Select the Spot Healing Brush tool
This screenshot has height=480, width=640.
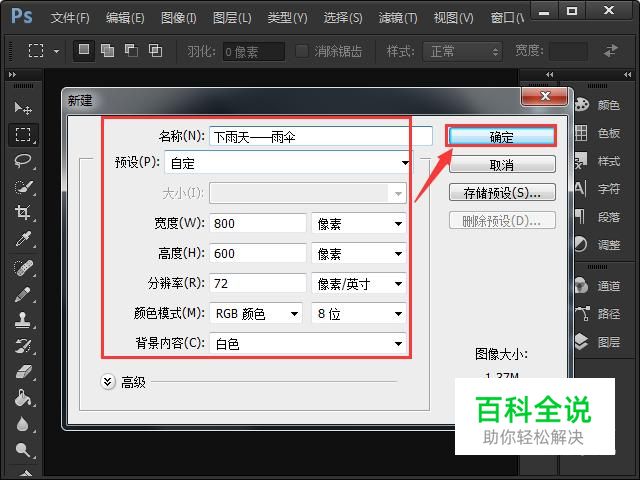tap(23, 268)
